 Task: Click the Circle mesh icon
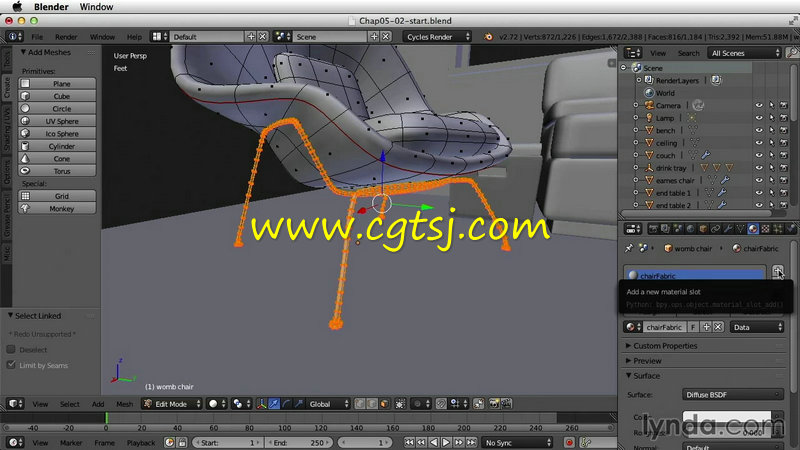[25, 108]
